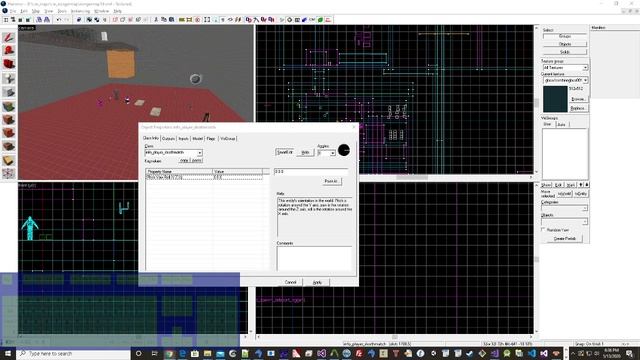
Task: Expand the Class dropdown in Object Properties
Action: [200, 153]
